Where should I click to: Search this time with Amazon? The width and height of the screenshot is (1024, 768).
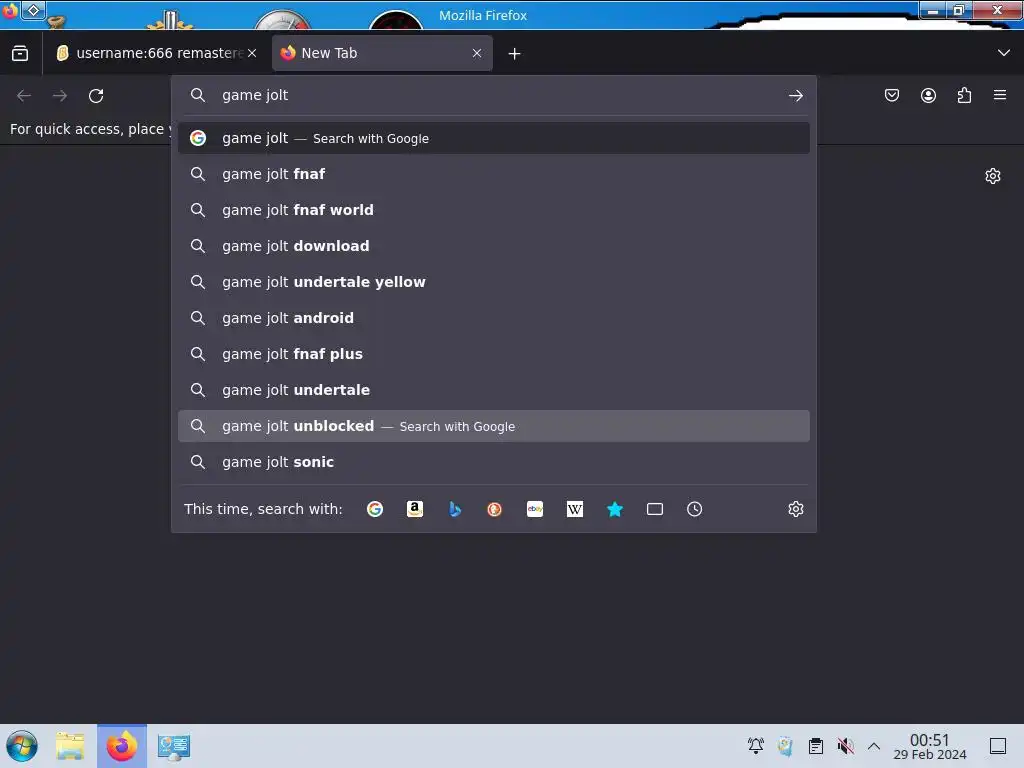(415, 509)
